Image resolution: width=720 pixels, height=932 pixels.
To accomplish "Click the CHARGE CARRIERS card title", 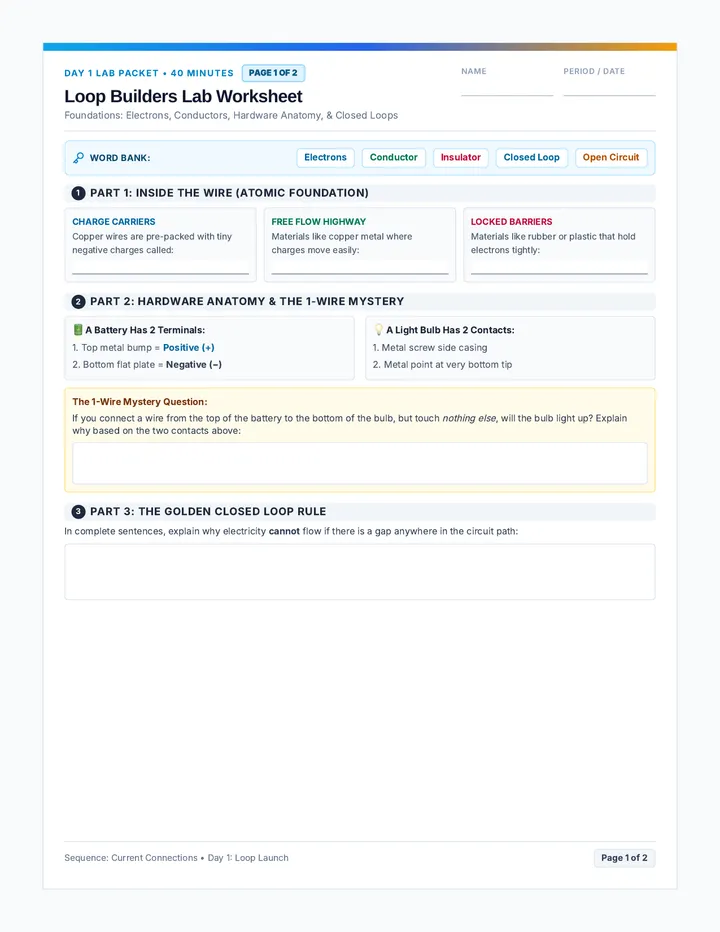I will 114,222.
